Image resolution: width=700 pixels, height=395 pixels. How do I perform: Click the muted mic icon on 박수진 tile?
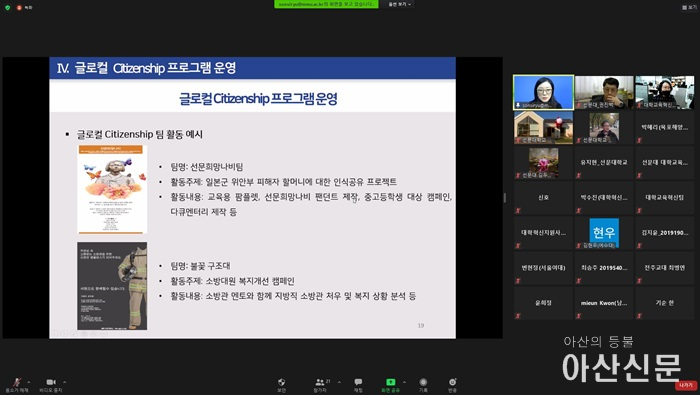point(579,211)
